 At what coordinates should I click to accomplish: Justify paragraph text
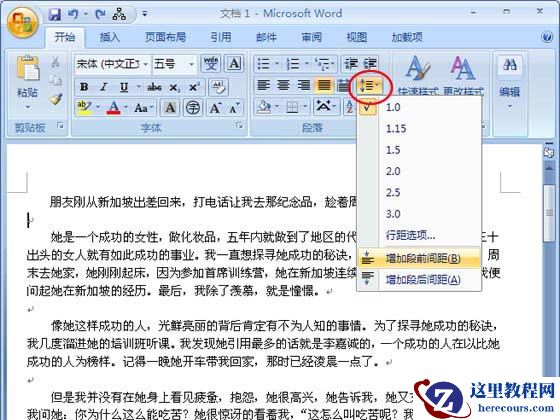[x=324, y=85]
